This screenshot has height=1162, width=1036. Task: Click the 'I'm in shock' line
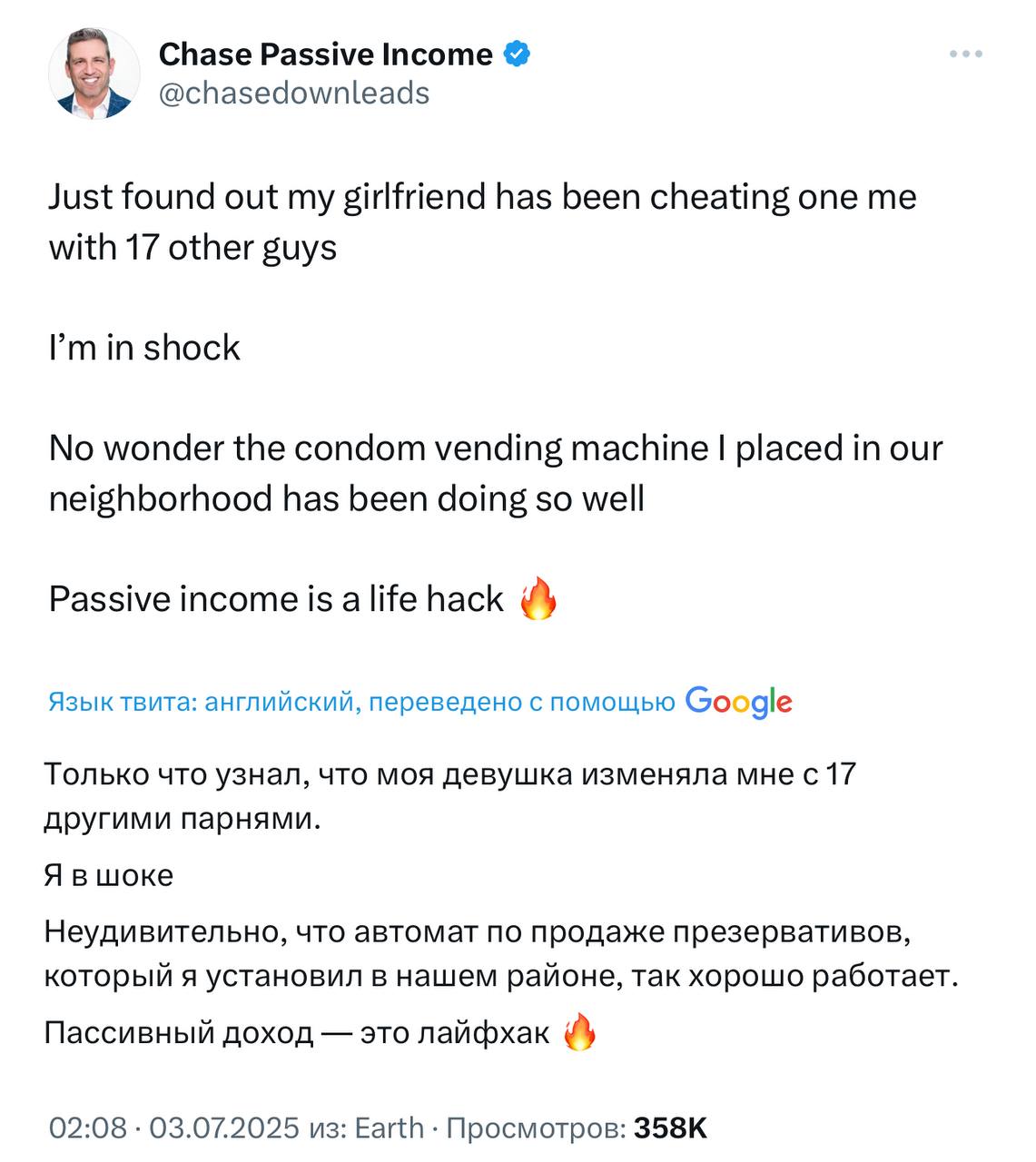pos(144,348)
